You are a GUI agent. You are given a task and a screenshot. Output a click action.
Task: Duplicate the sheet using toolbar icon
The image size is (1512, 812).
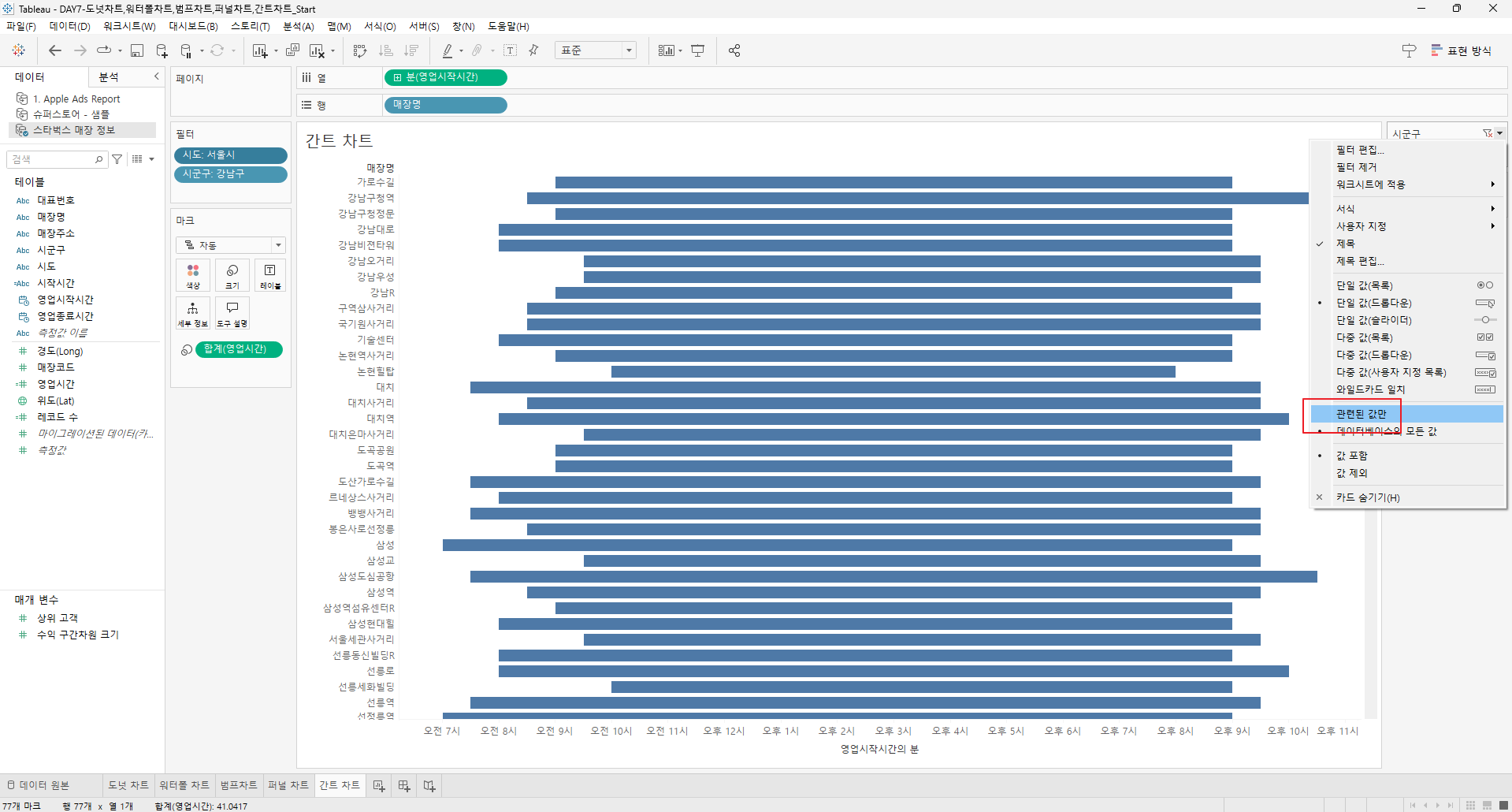pyautogui.click(x=292, y=50)
